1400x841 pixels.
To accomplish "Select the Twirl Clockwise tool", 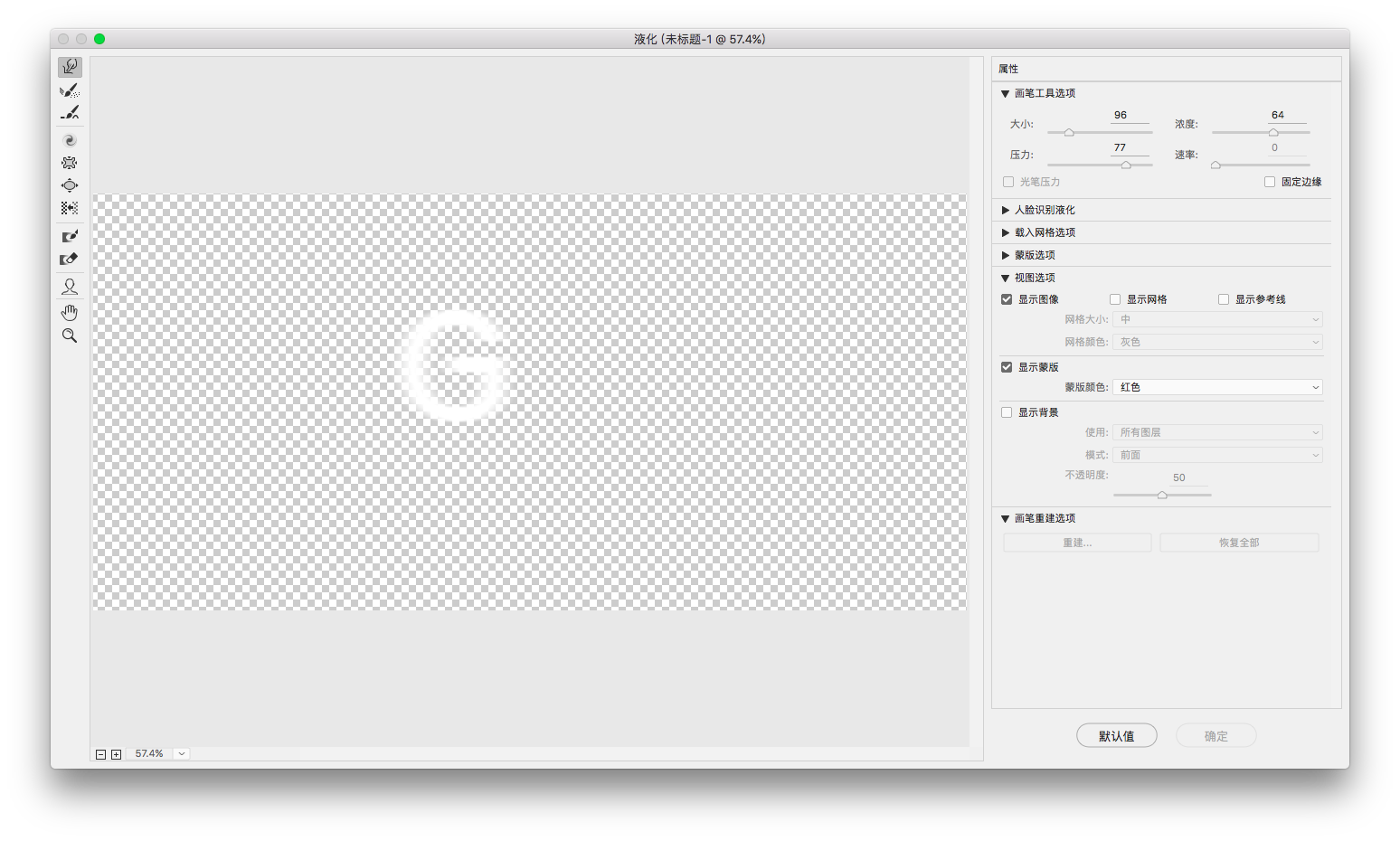I will click(70, 140).
